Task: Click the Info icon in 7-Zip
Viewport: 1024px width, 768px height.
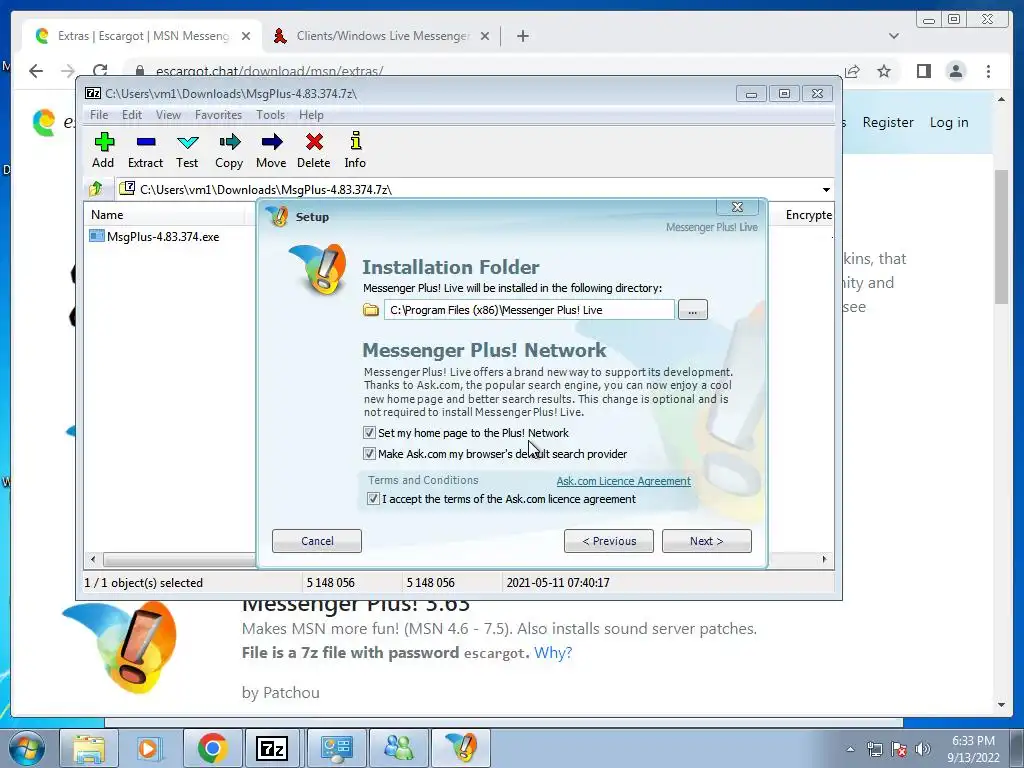Action: pos(355,150)
